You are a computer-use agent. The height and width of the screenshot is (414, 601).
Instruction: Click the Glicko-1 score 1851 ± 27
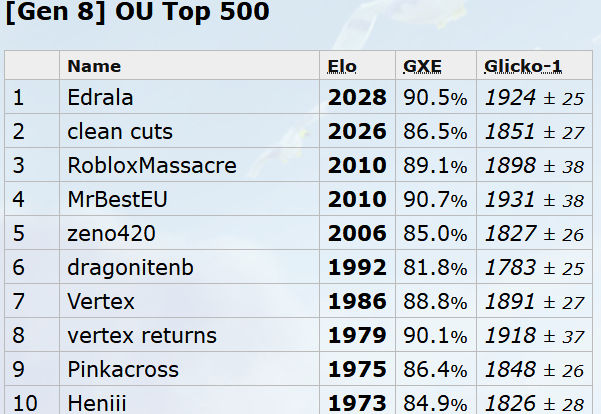[x=534, y=132]
